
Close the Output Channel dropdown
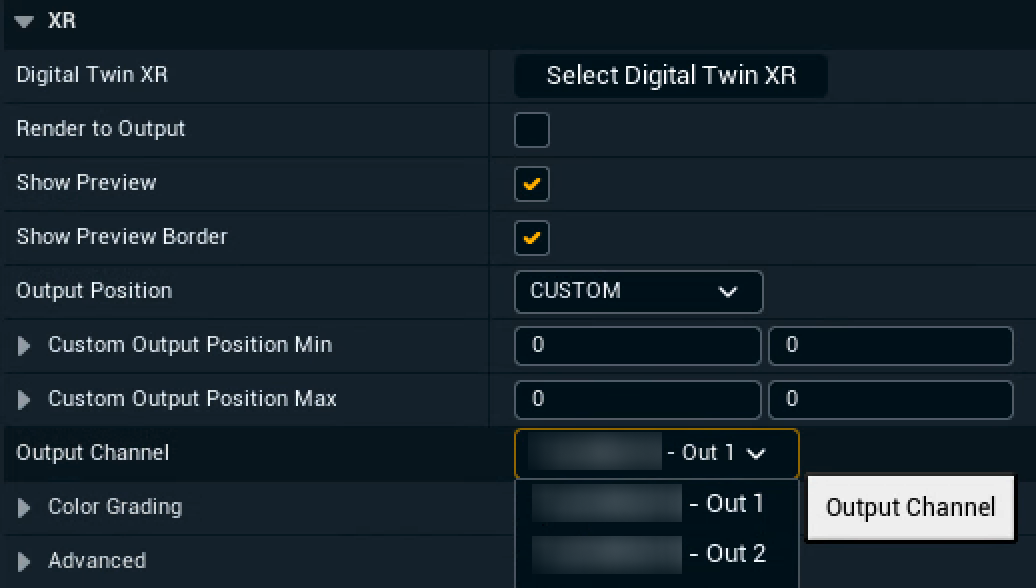(x=656, y=454)
